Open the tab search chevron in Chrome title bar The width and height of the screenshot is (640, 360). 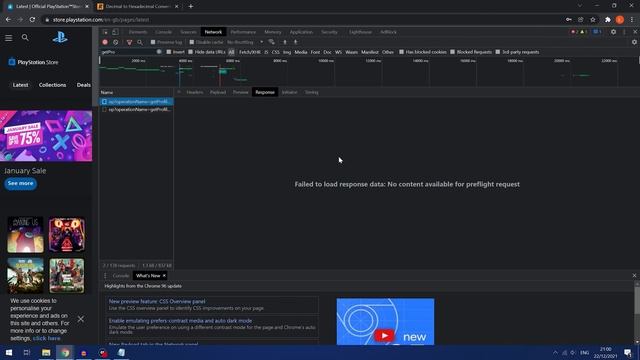[580, 6]
